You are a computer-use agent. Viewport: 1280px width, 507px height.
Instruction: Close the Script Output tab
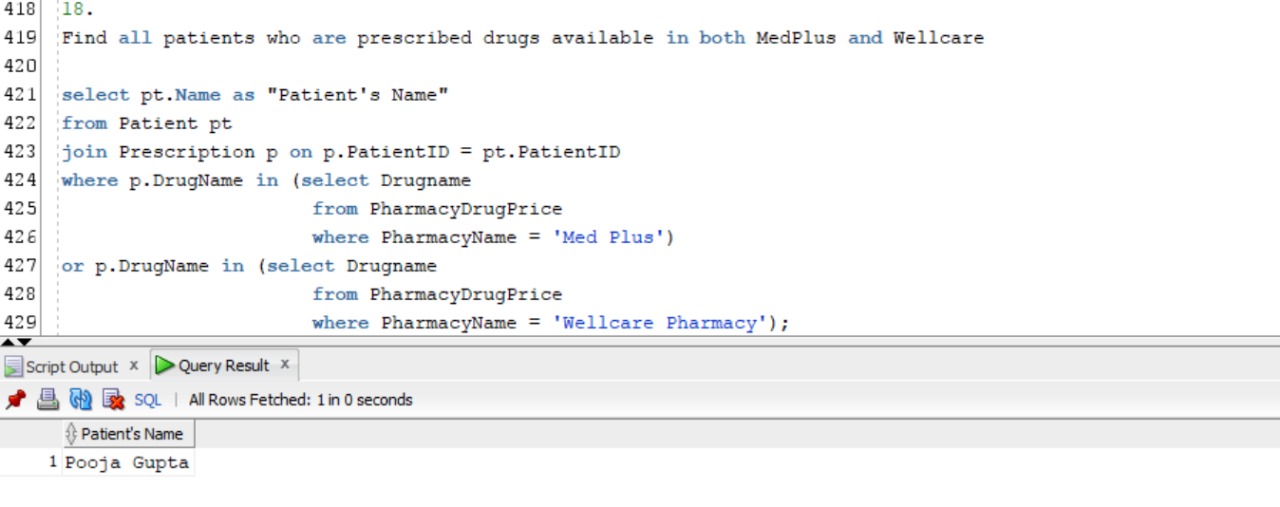tap(133, 365)
